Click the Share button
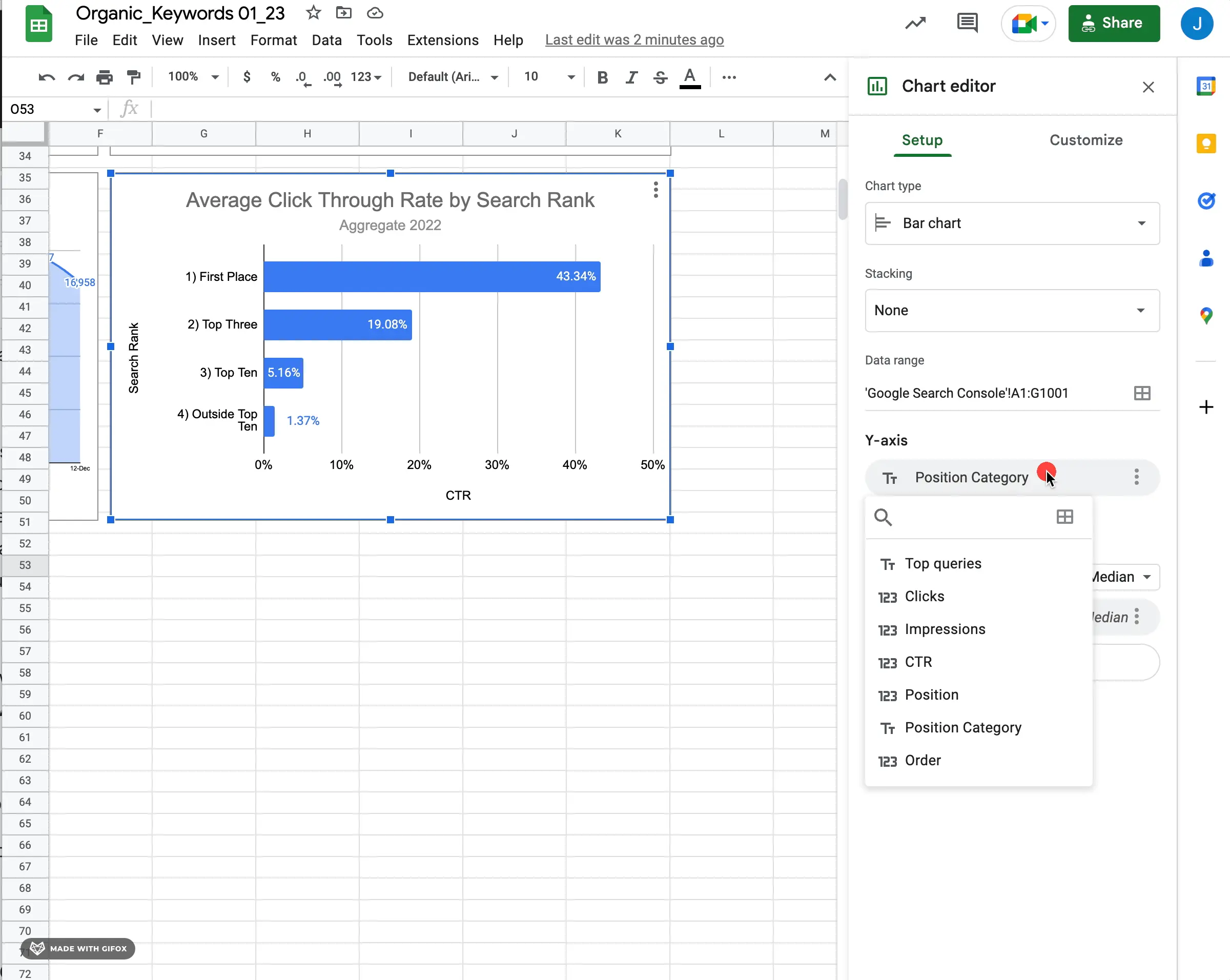 pos(1113,22)
